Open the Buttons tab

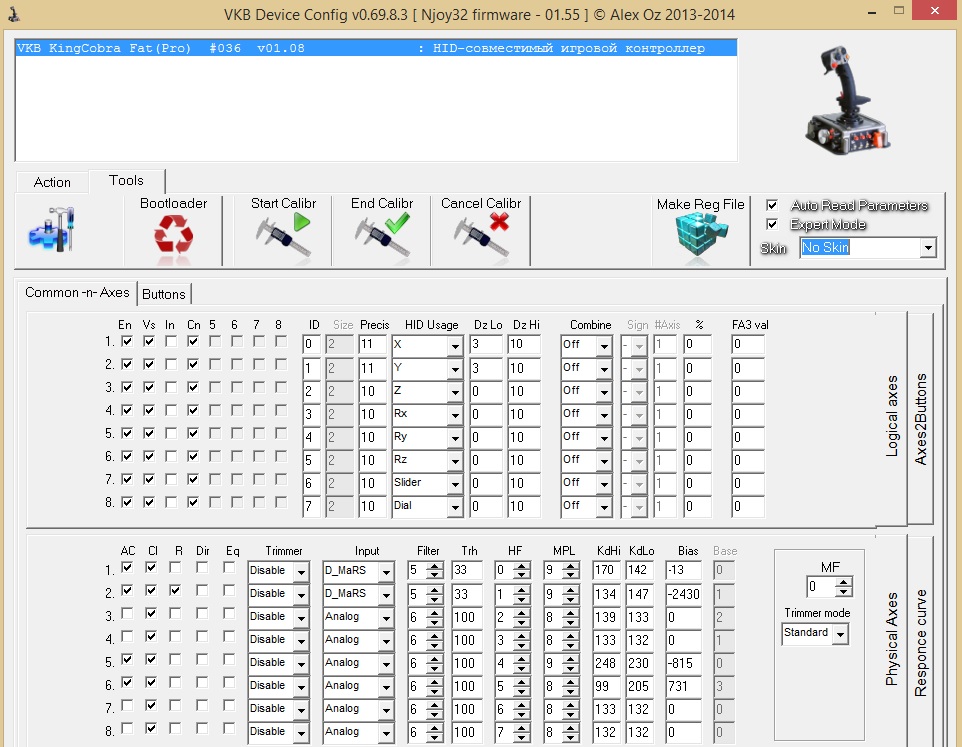[164, 294]
